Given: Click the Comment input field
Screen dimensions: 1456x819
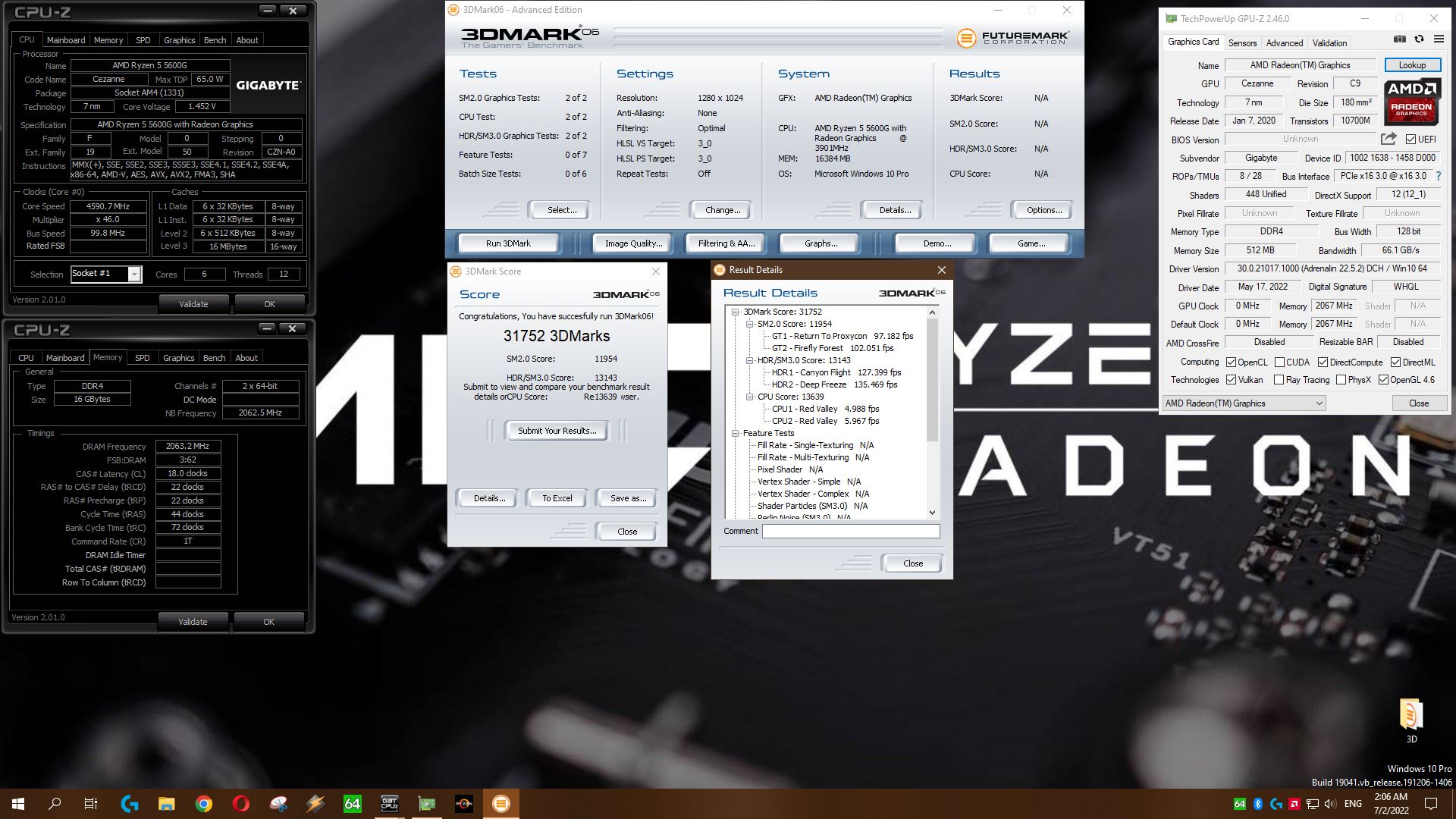Looking at the screenshot, I should click(x=851, y=531).
